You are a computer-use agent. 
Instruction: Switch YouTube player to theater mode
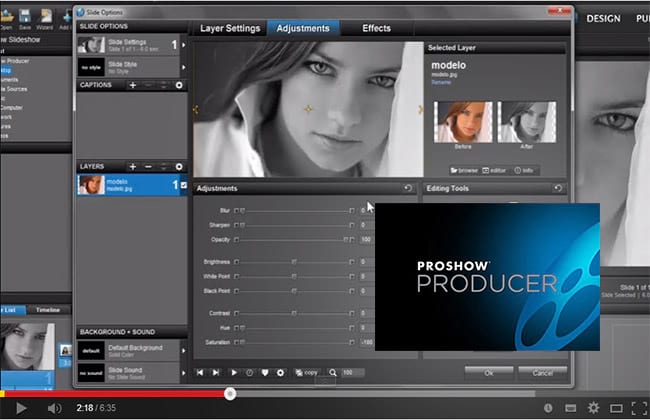tap(616, 409)
